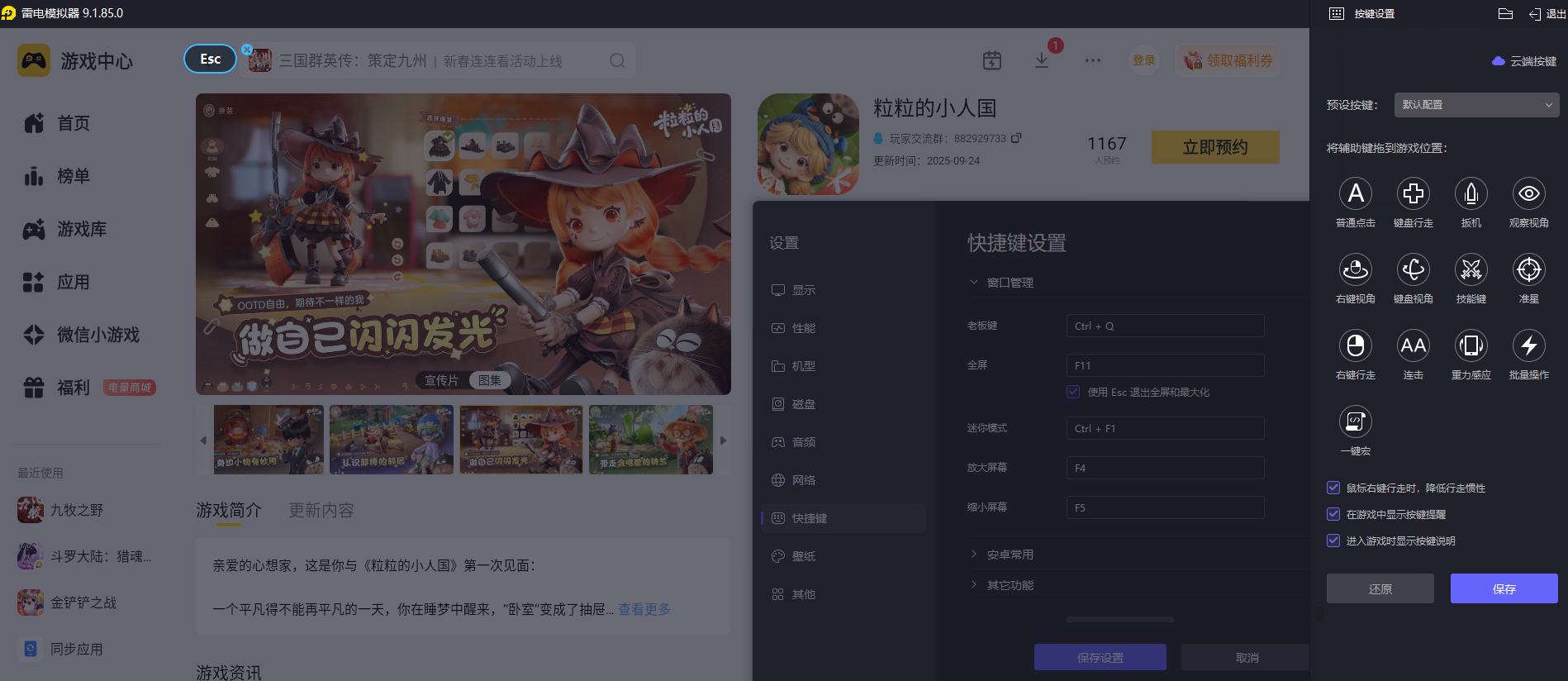Click the 全屏 F11 shortcut field
The image size is (1568, 681).
[x=1165, y=365]
